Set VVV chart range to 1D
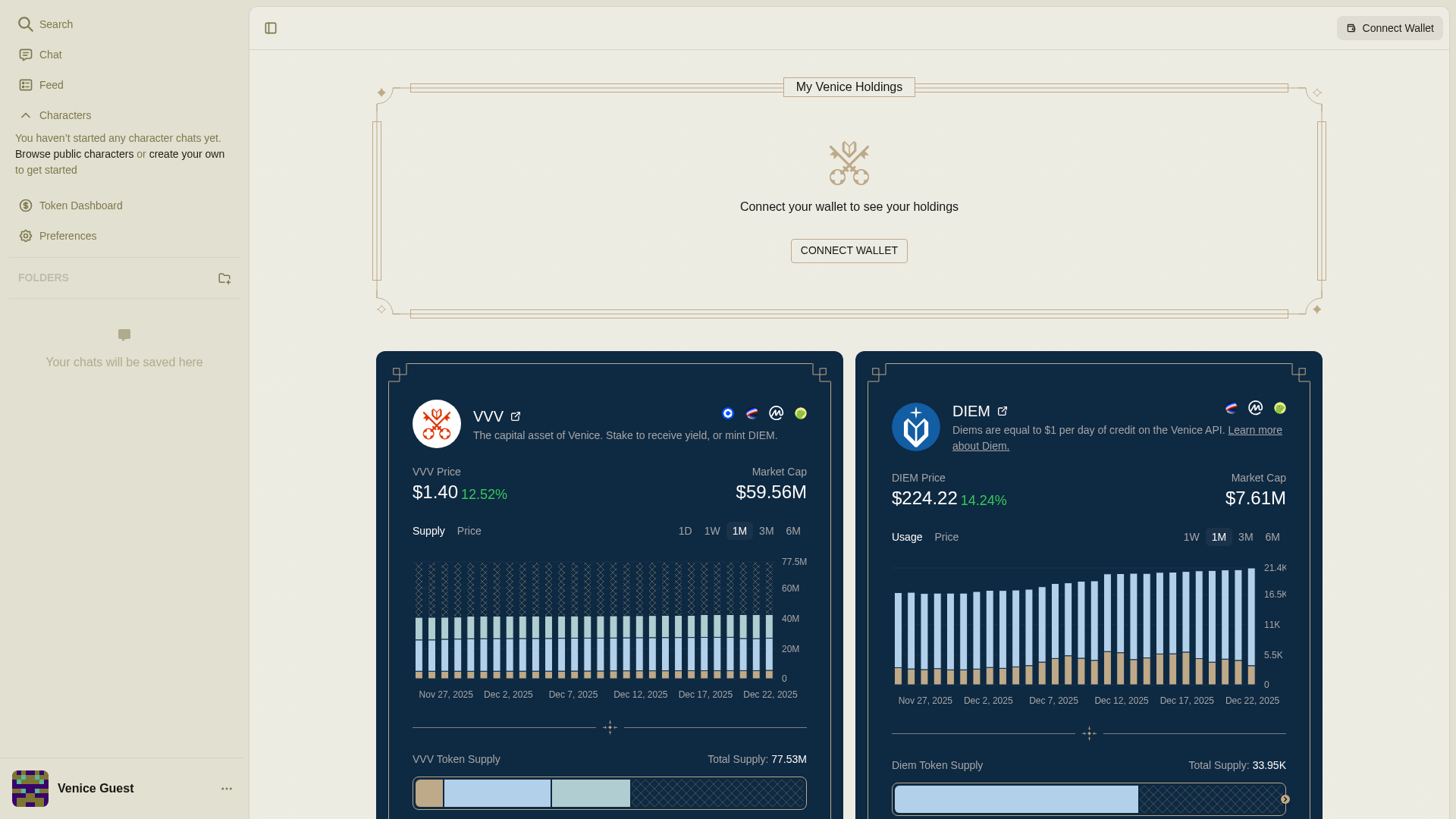The height and width of the screenshot is (819, 1456). click(685, 531)
